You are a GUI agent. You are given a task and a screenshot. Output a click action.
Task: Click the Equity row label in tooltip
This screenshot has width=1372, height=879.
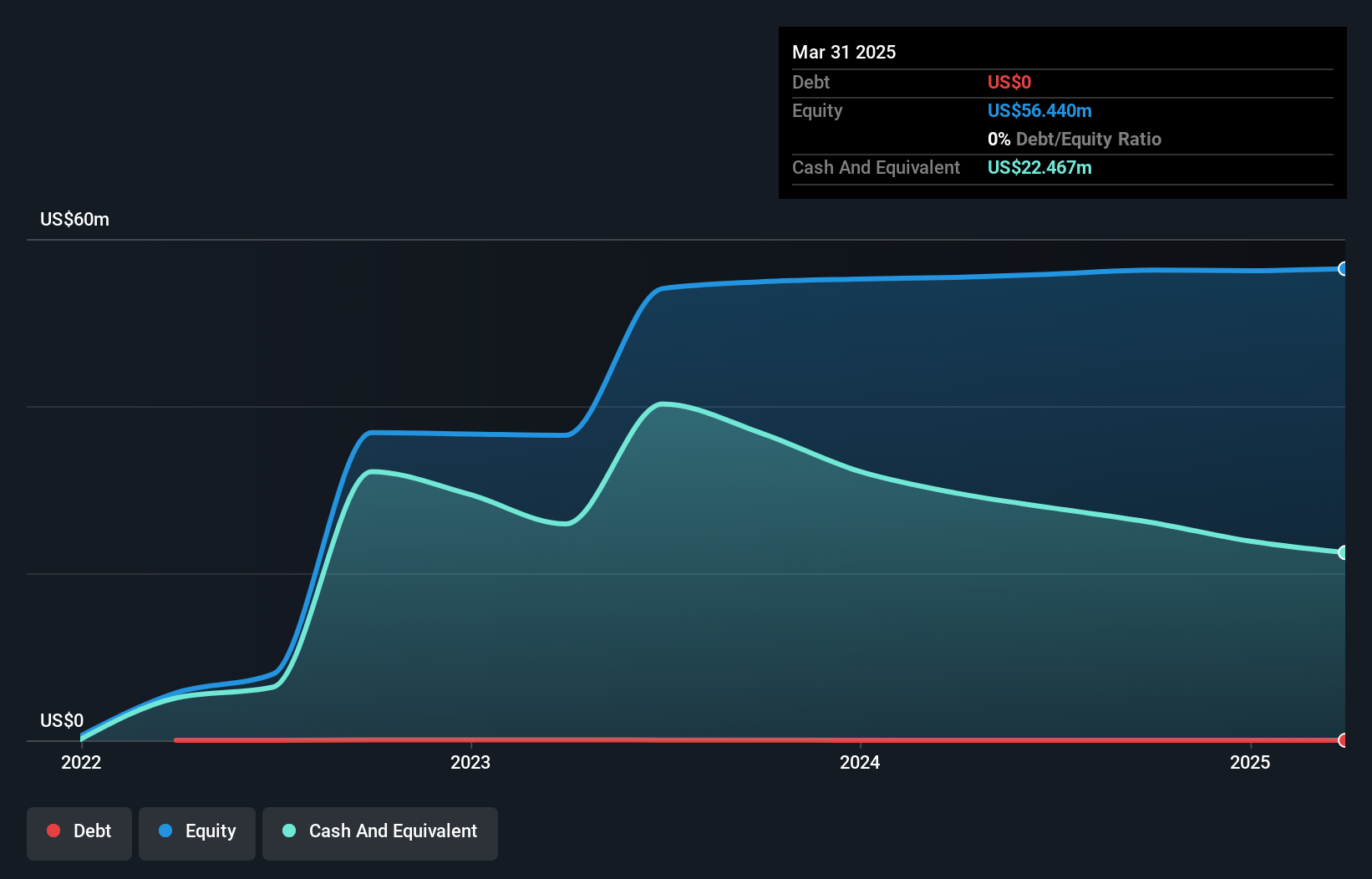pyautogui.click(x=817, y=111)
